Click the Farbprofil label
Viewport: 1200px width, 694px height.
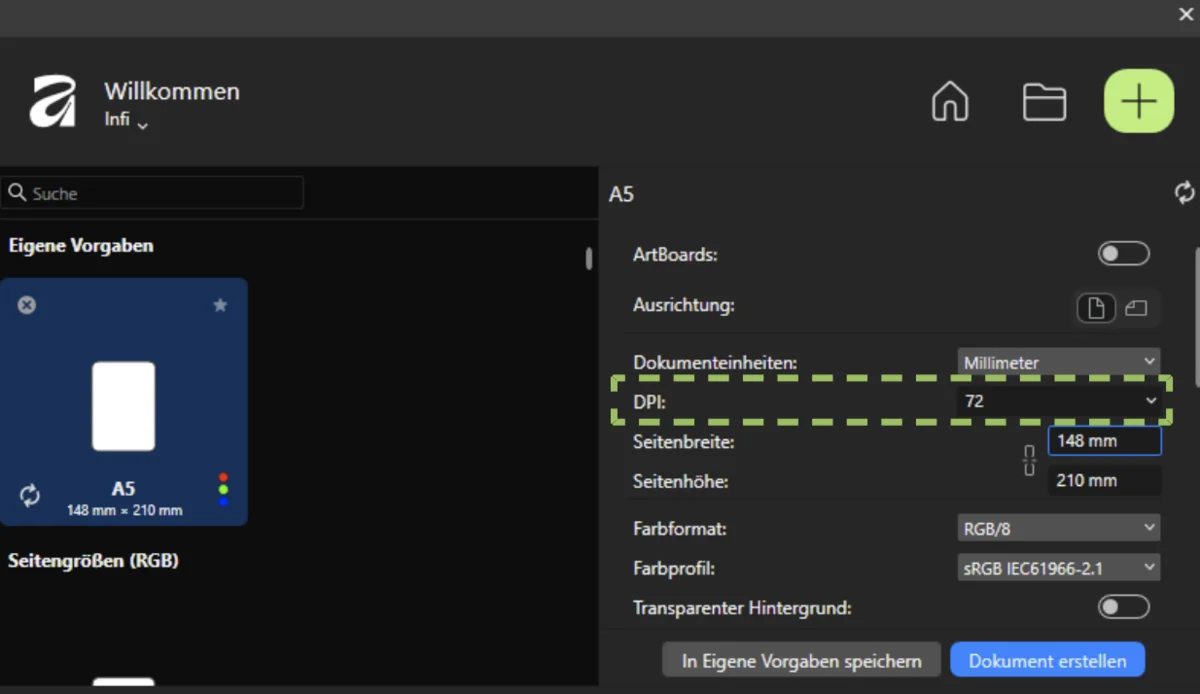pyautogui.click(x=674, y=569)
